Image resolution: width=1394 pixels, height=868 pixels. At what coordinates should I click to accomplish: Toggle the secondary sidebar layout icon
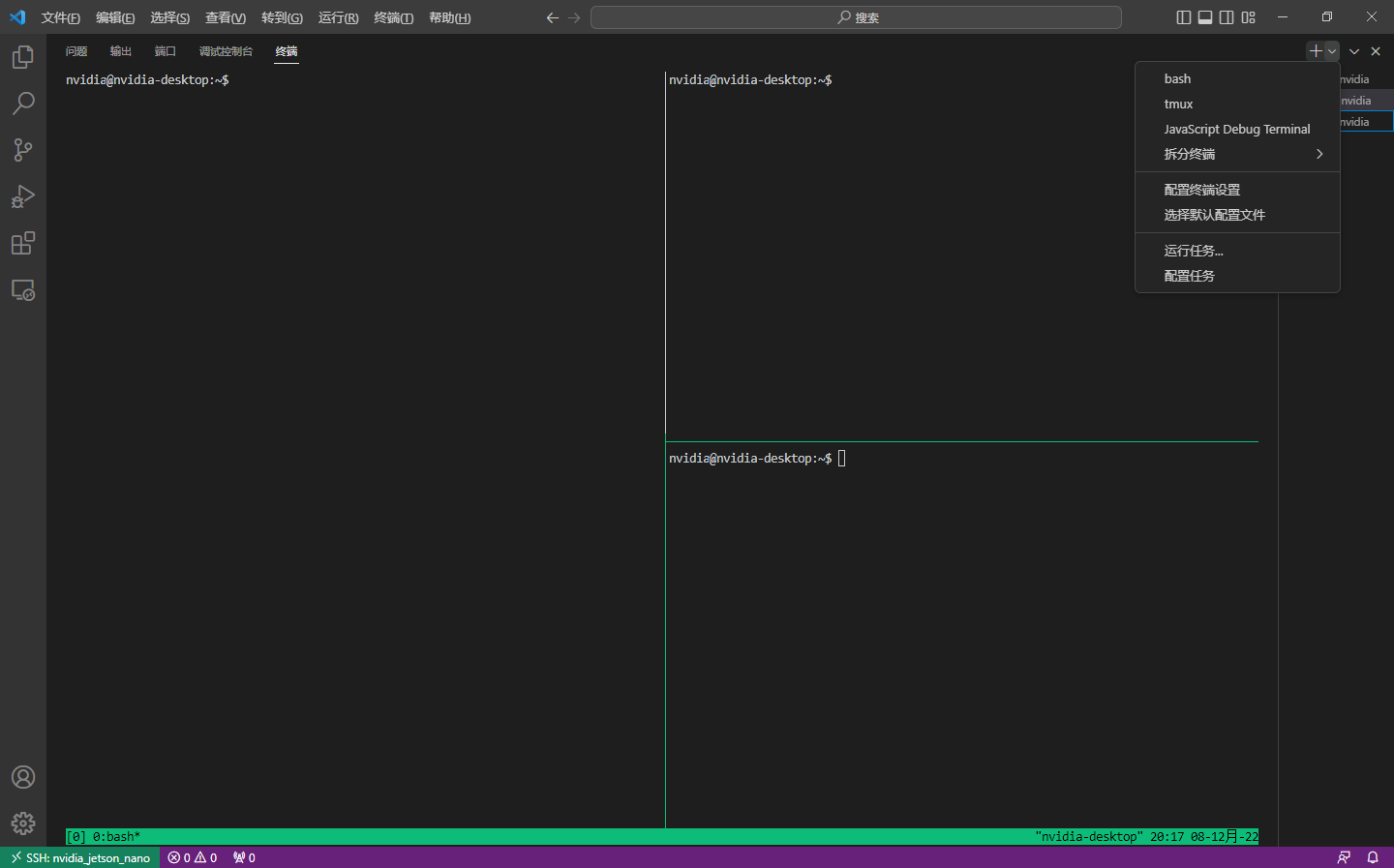pyautogui.click(x=1227, y=17)
